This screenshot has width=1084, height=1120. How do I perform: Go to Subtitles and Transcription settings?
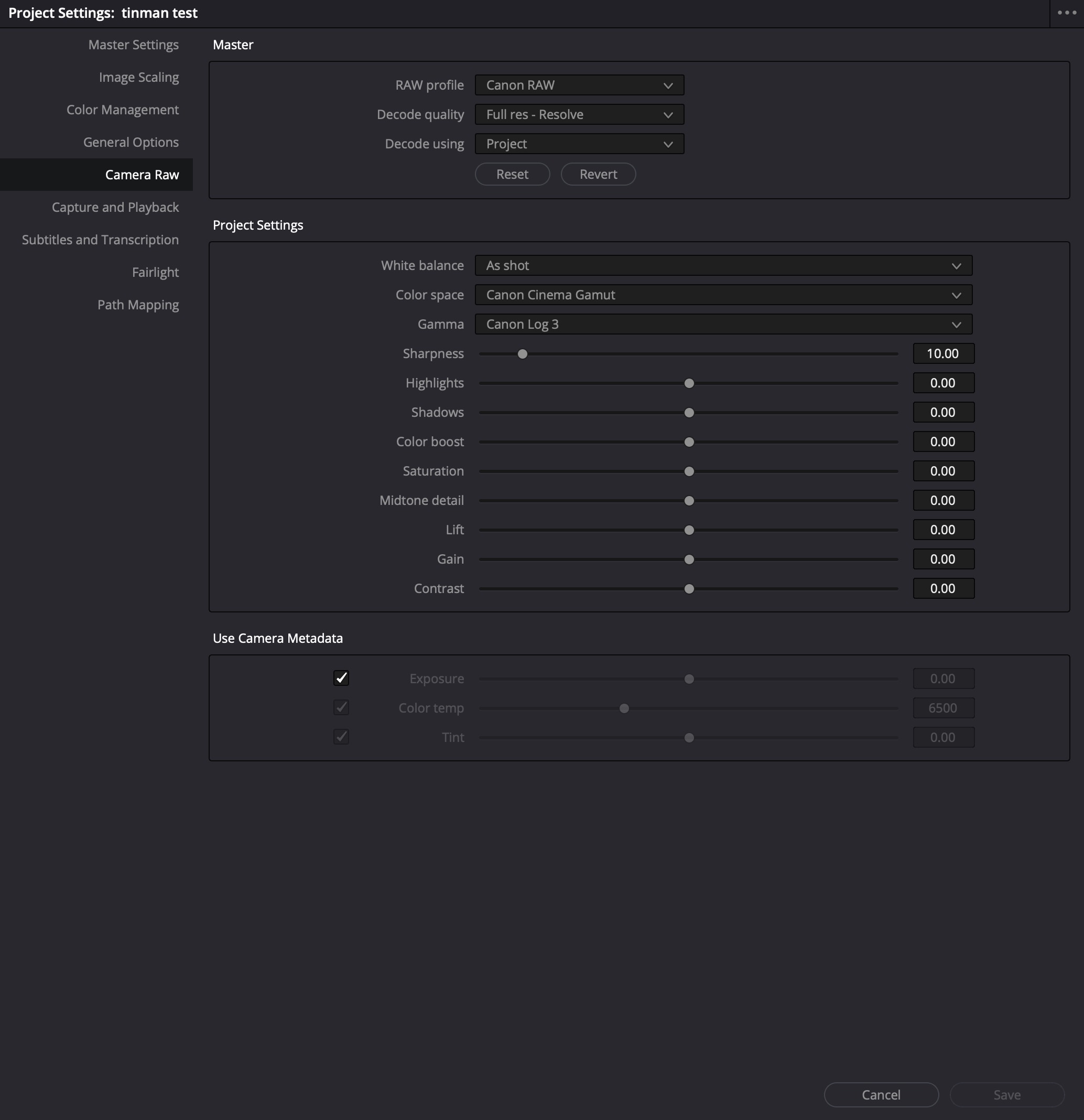point(100,240)
